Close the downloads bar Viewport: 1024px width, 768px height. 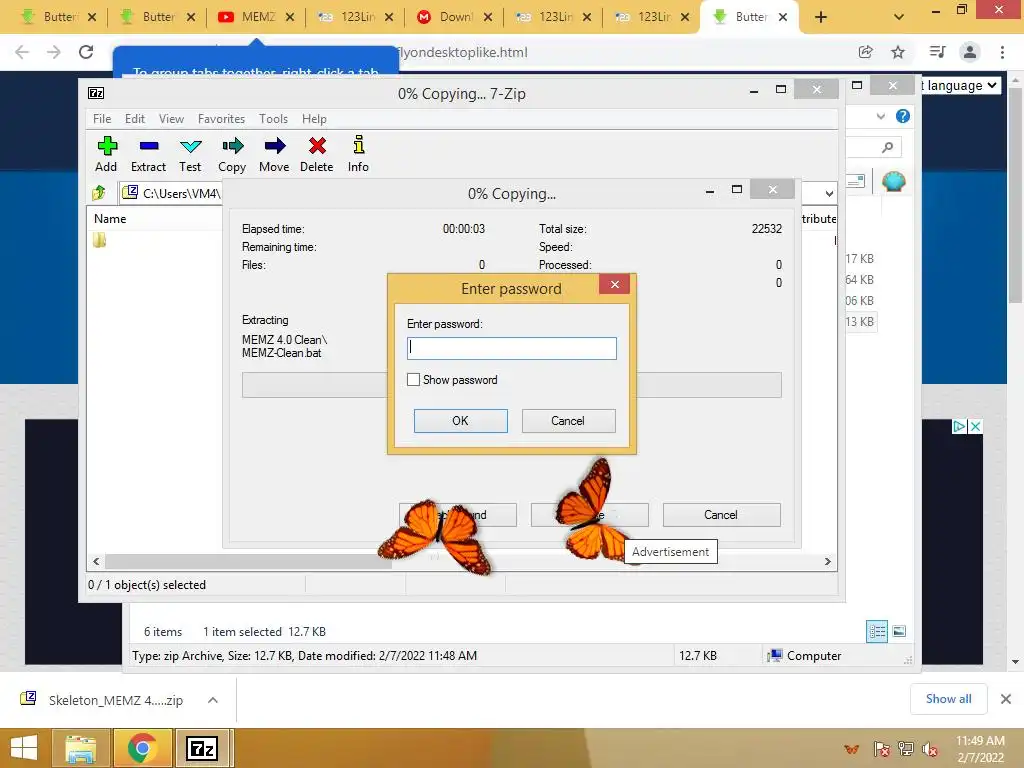click(1006, 699)
